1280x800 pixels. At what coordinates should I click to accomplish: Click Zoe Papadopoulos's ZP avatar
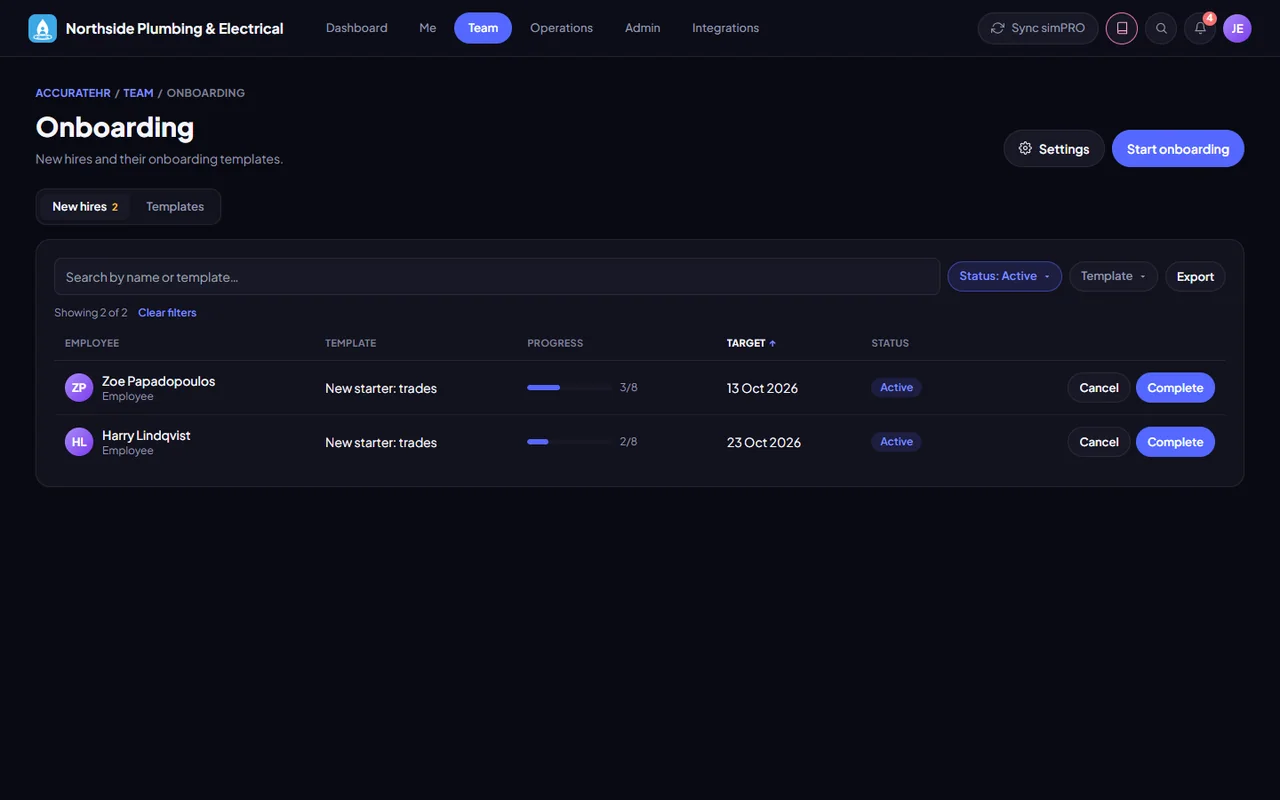click(x=79, y=388)
